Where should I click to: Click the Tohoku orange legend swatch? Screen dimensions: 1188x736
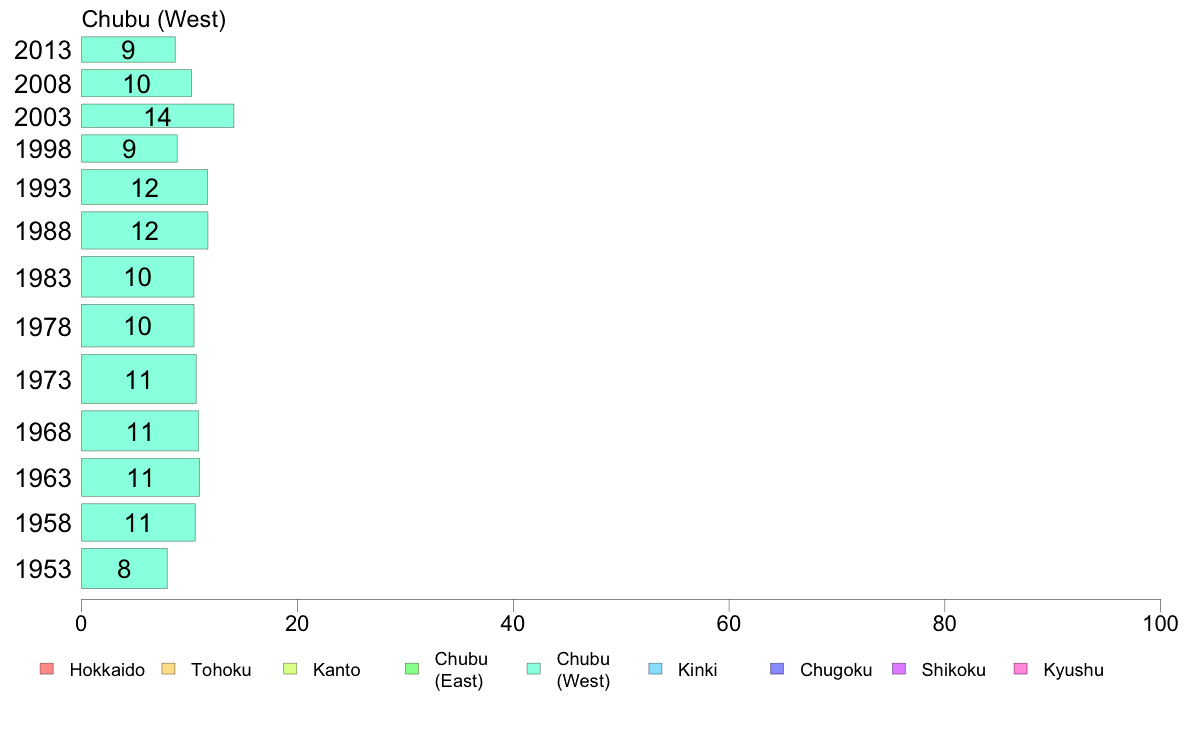[168, 669]
